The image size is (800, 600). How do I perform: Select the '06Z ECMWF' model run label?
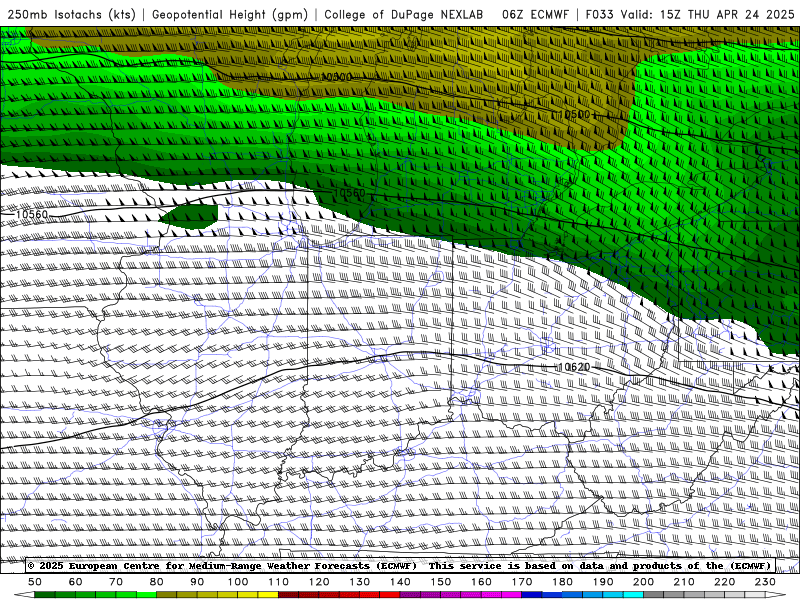coord(535,14)
